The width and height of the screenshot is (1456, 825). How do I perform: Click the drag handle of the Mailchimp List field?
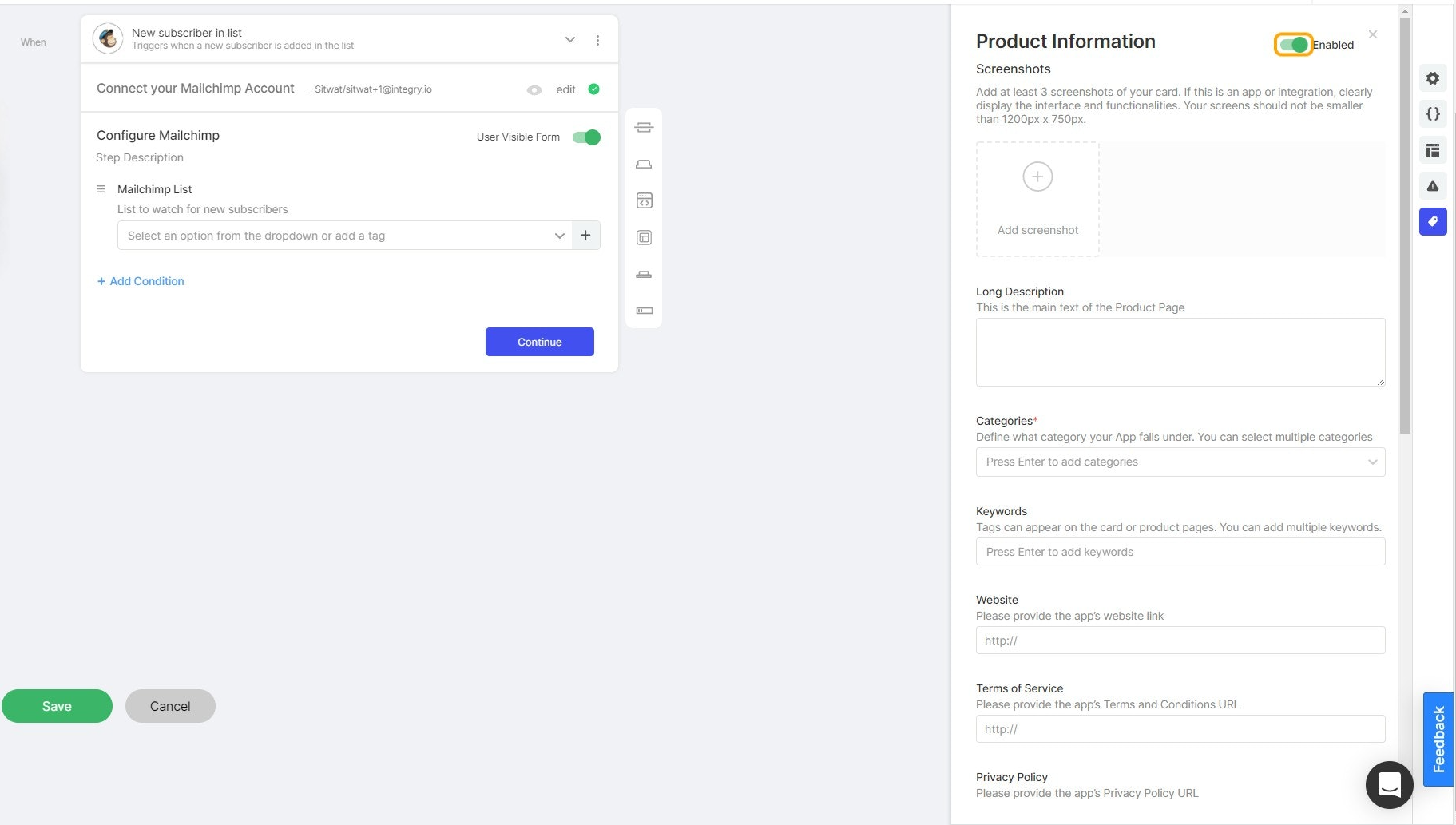[x=101, y=189]
